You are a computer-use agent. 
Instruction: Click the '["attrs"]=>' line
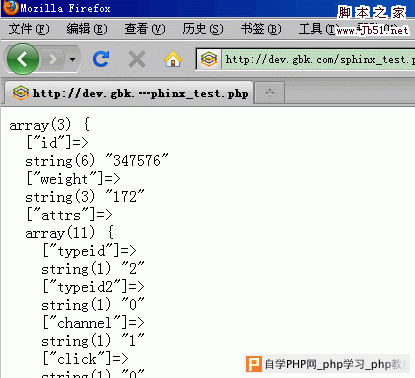click(x=69, y=215)
